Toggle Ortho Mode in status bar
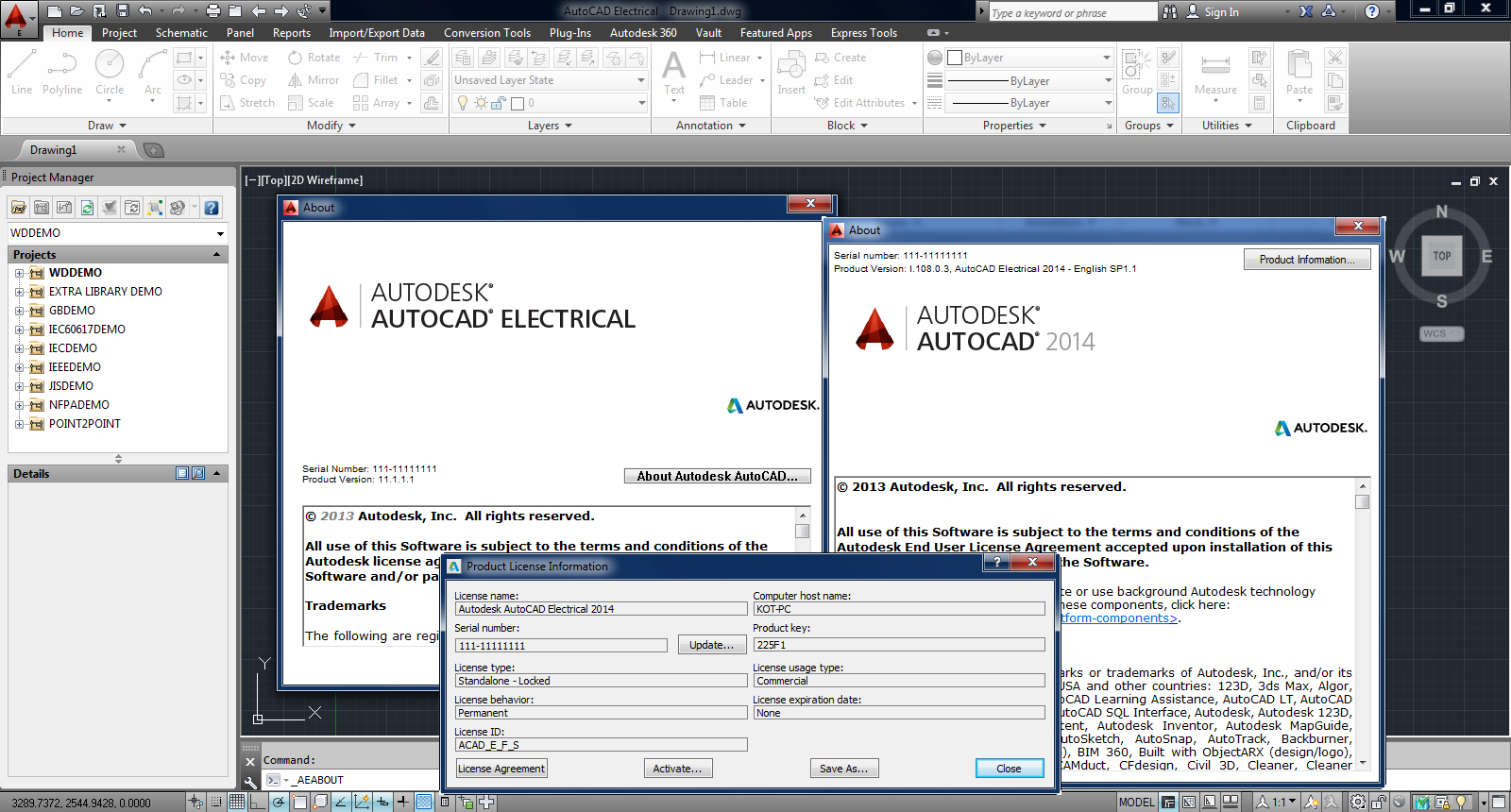This screenshot has width=1511, height=812. click(258, 803)
